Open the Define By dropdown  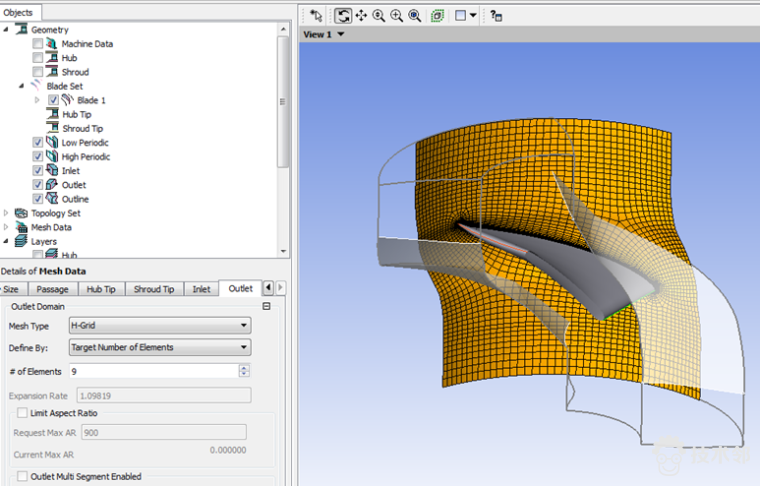[x=160, y=347]
